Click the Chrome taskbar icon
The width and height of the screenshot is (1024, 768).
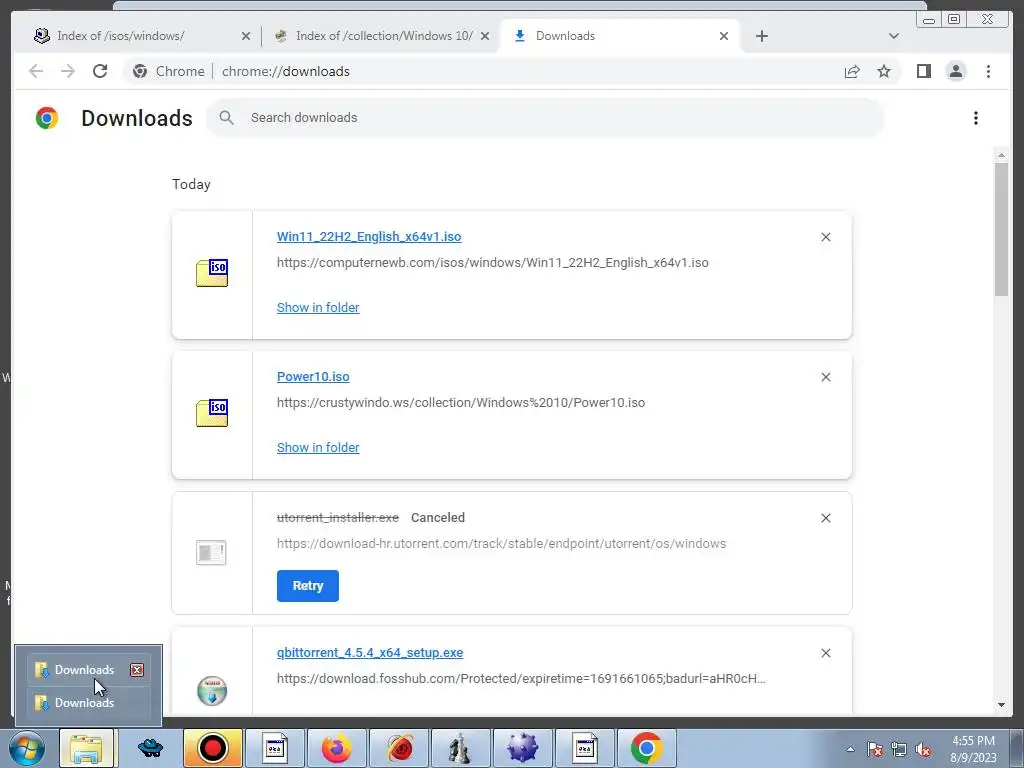(647, 748)
